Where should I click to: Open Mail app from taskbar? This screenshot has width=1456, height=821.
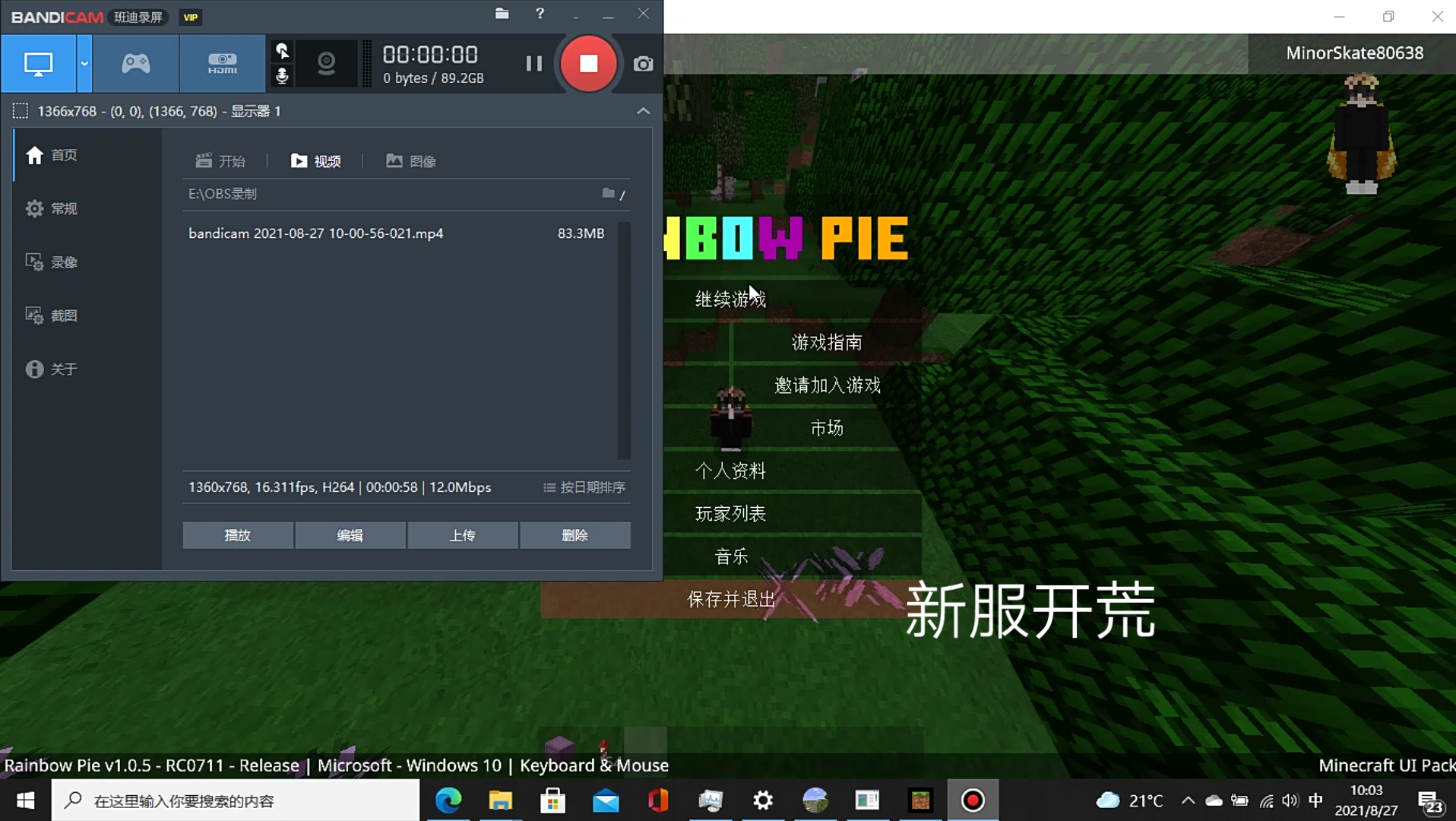coord(606,800)
